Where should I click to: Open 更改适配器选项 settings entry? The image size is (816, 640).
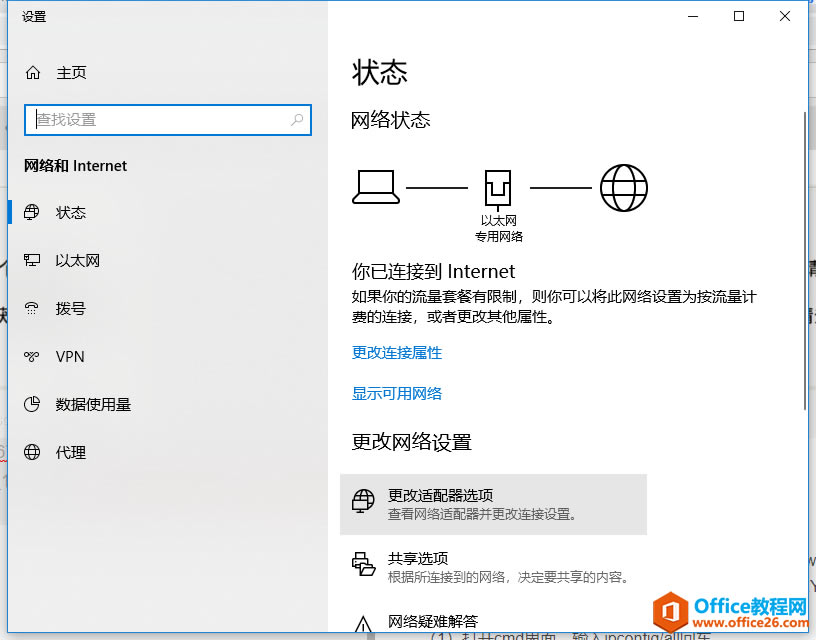(x=493, y=504)
